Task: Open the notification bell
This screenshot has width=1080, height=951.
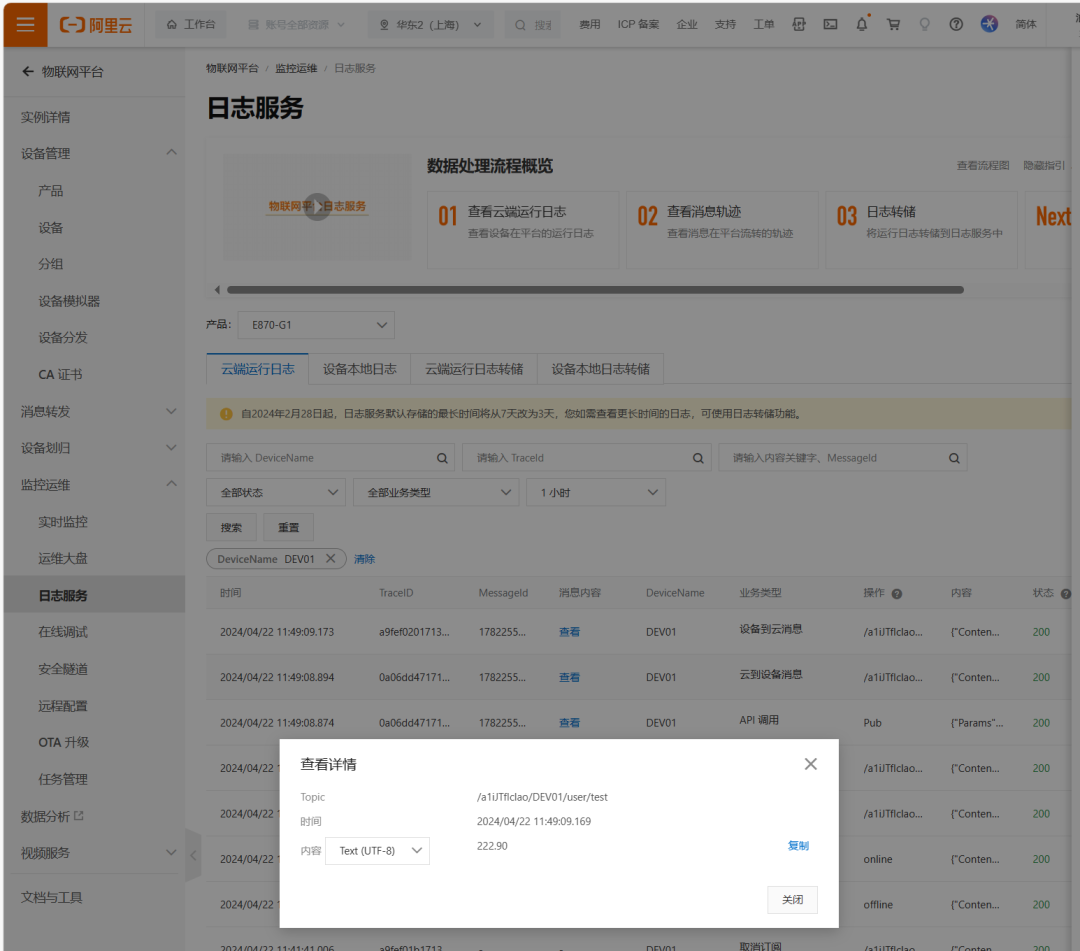Action: pos(861,24)
